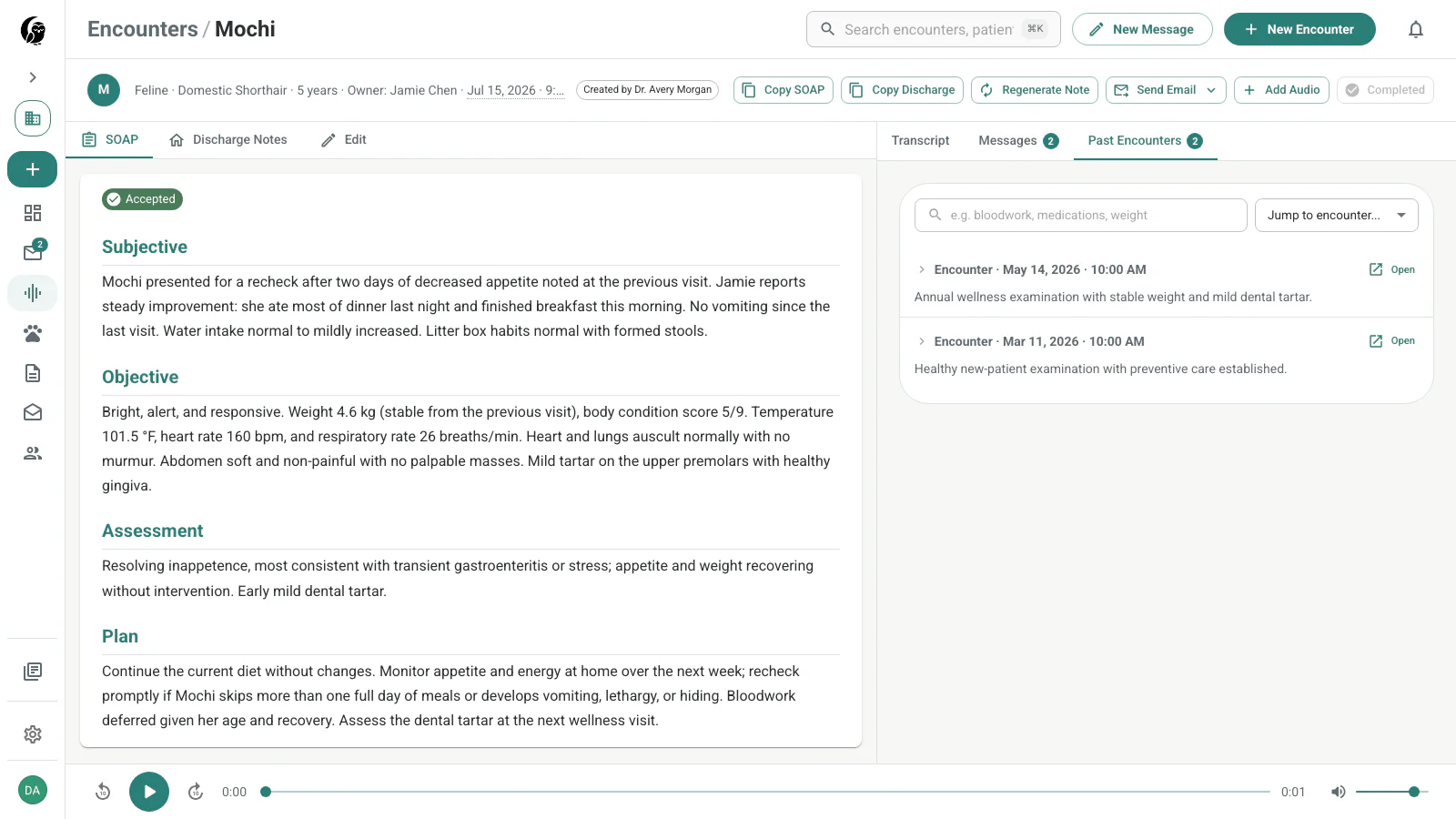The image size is (1456, 819).
Task: Open the team members people icon
Action: (33, 453)
